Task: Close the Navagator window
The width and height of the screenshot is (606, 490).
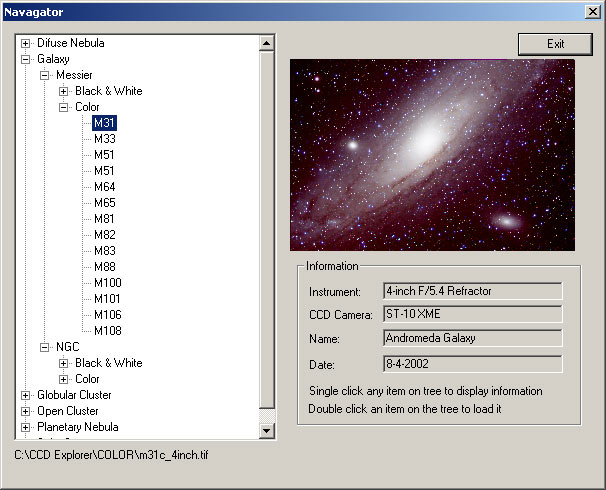Action: point(592,11)
